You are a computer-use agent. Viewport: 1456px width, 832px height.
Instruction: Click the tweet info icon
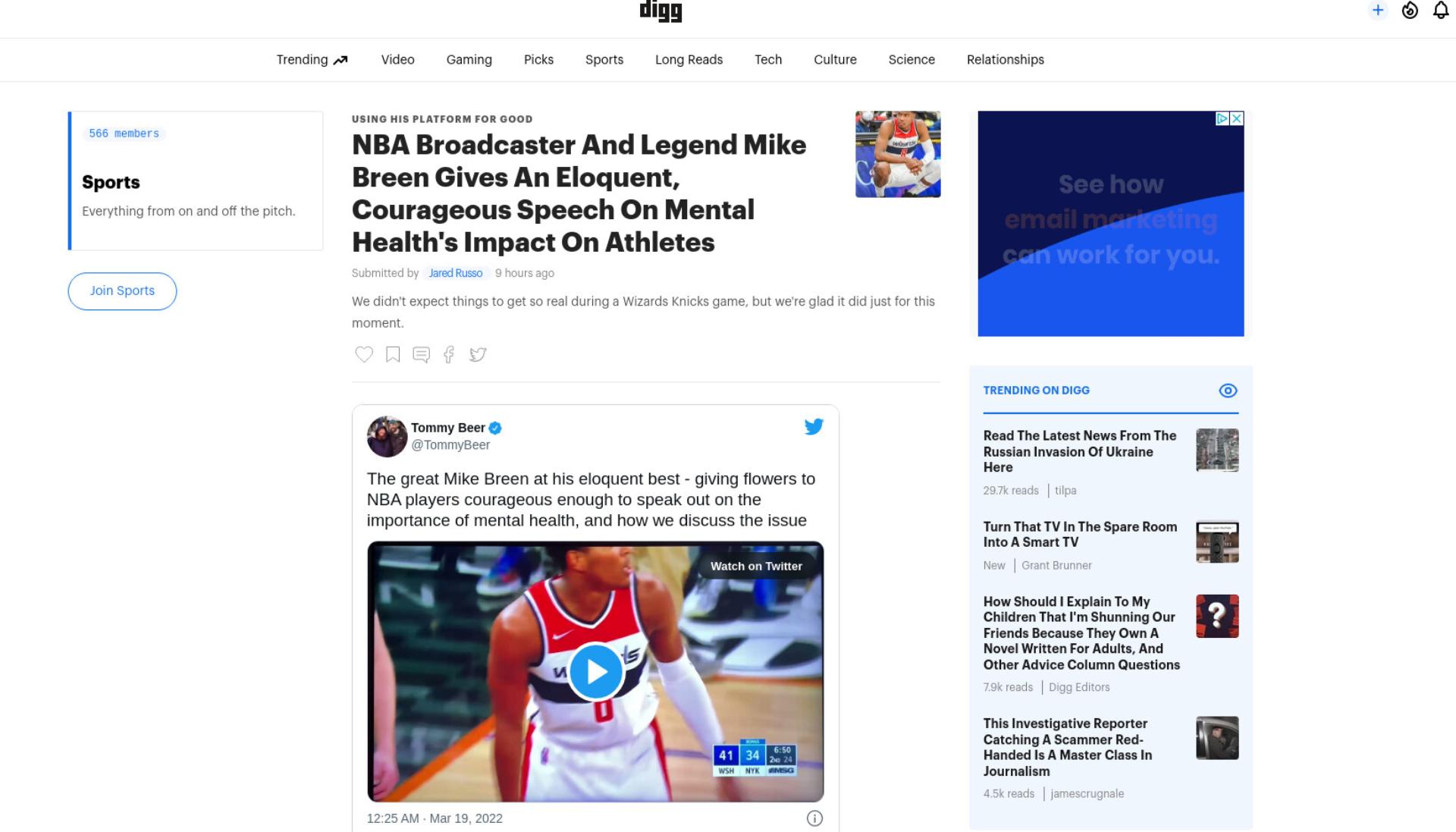click(x=814, y=818)
